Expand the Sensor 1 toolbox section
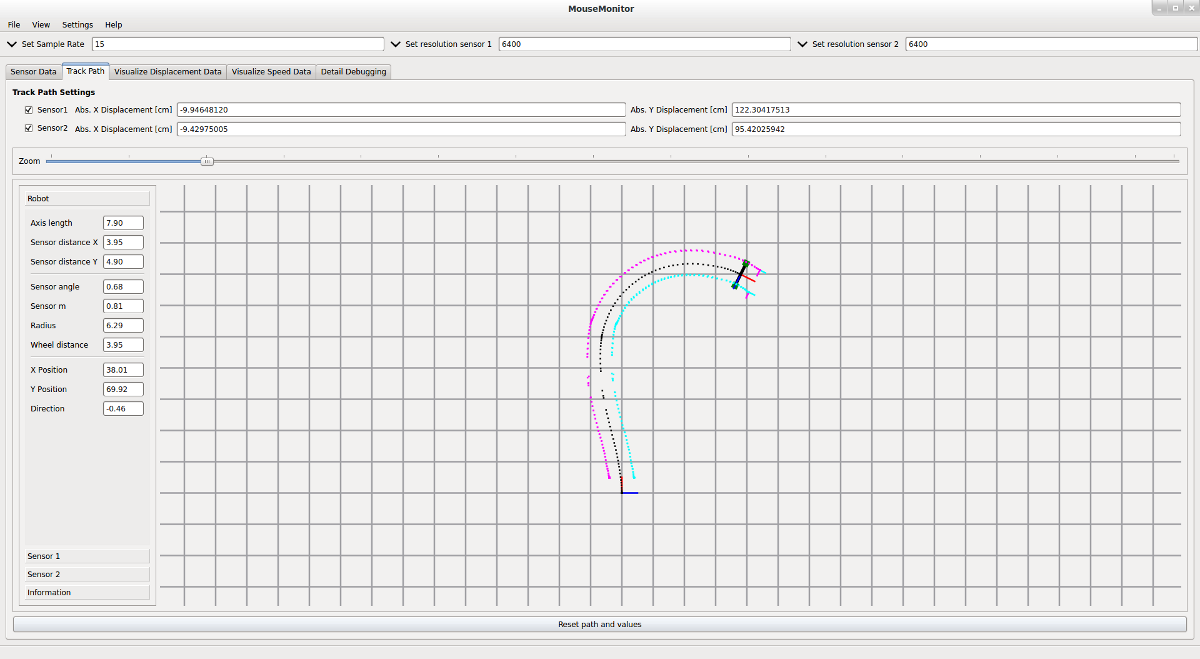The image size is (1200, 659). pos(87,556)
